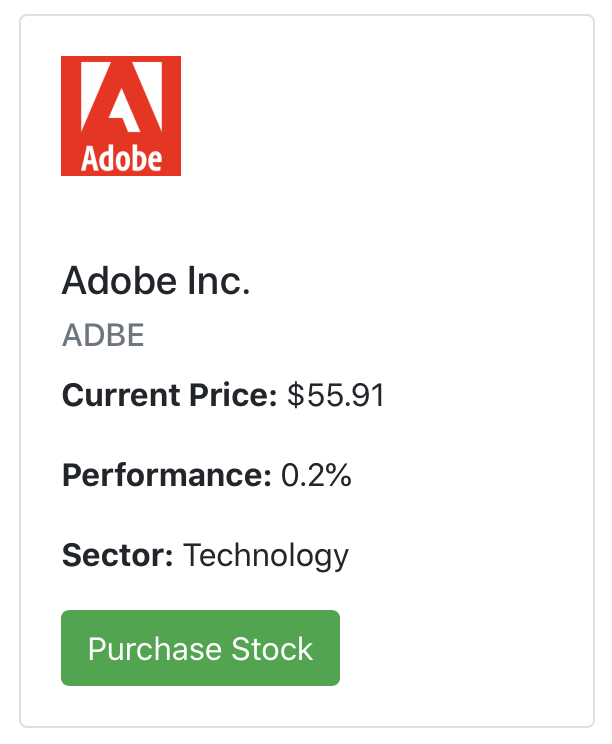Click the word Price in Current Price
The image size is (612, 744).
(233, 395)
